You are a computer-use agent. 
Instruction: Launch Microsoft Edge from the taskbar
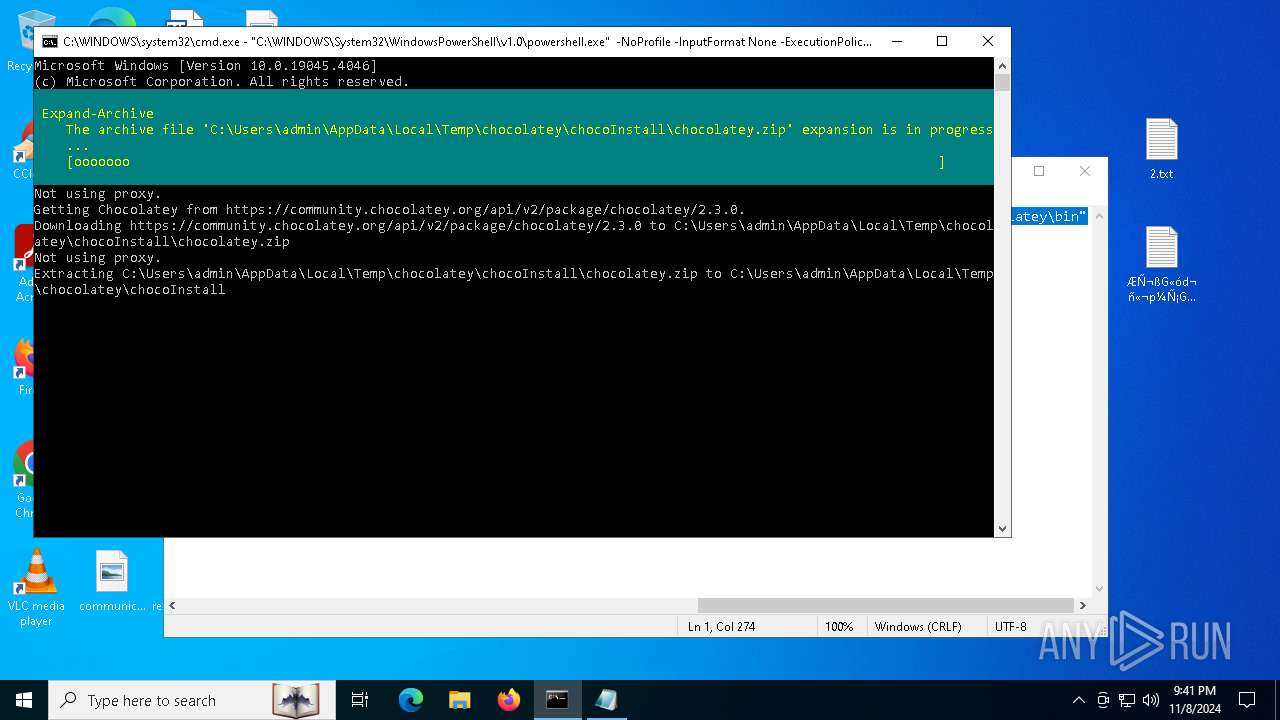410,700
